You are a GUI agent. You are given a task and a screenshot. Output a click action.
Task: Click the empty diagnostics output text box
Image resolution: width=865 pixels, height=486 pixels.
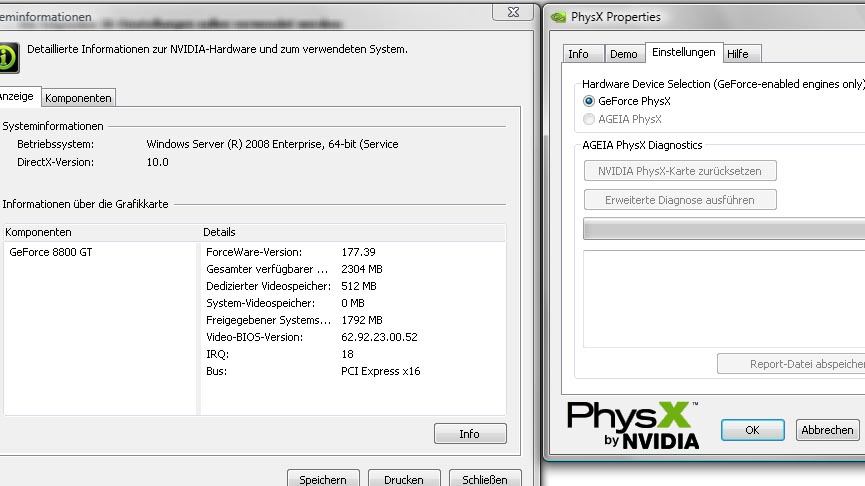pos(724,298)
